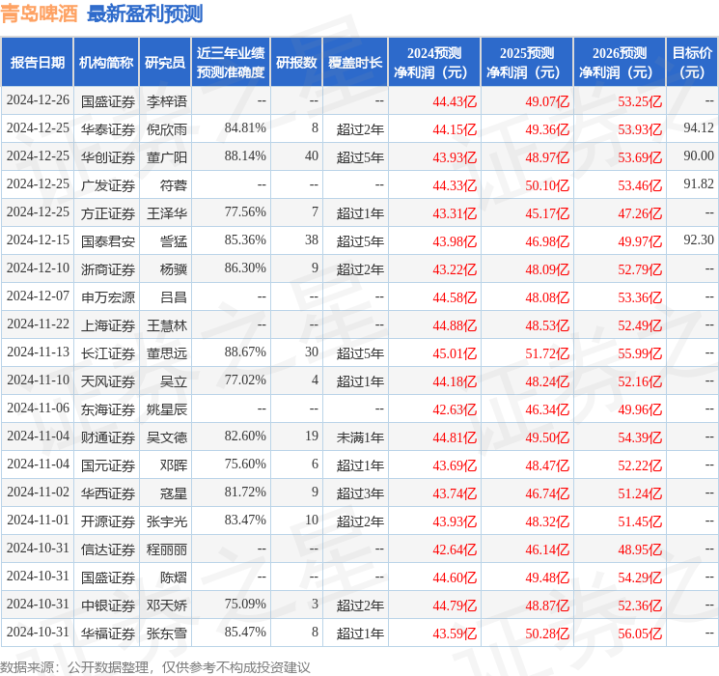Click researcher name 董广阳

tap(167, 157)
